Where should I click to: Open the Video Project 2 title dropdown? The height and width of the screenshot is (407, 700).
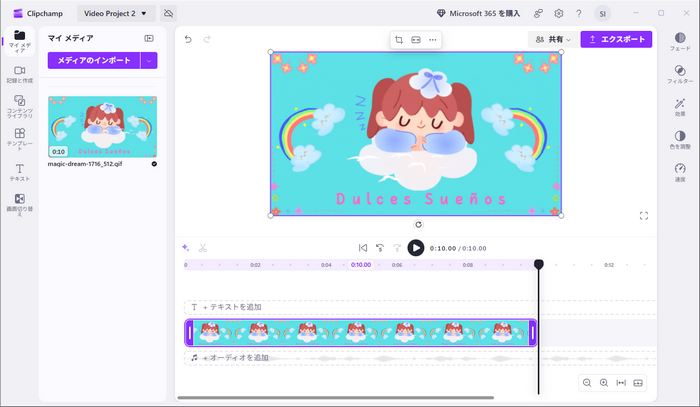click(116, 13)
